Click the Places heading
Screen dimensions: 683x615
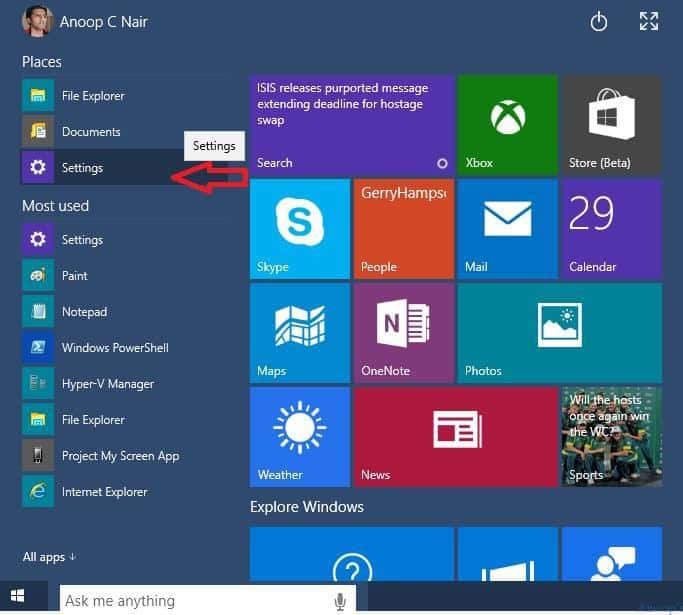tap(42, 62)
